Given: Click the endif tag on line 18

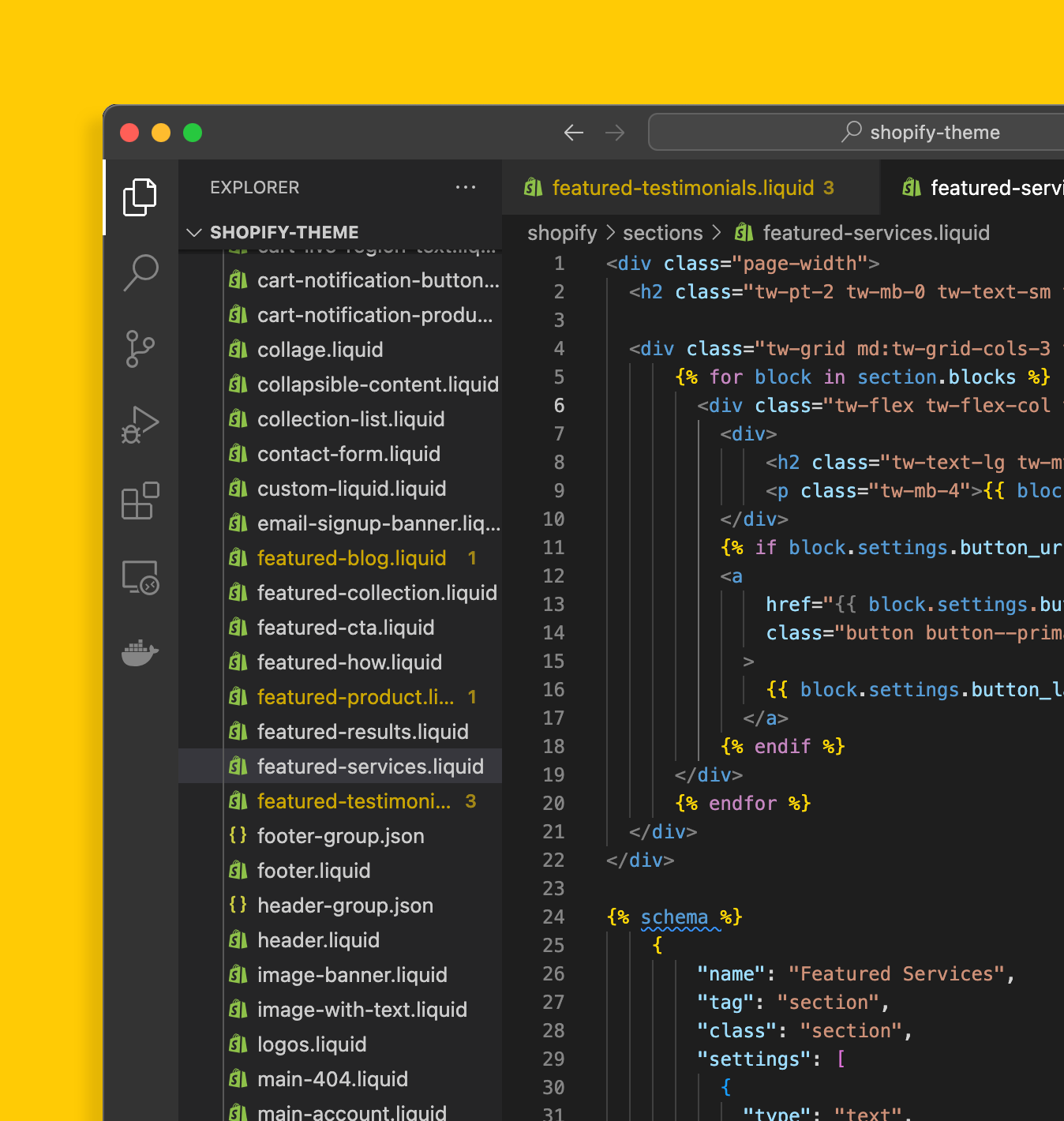Looking at the screenshot, I should (x=782, y=747).
